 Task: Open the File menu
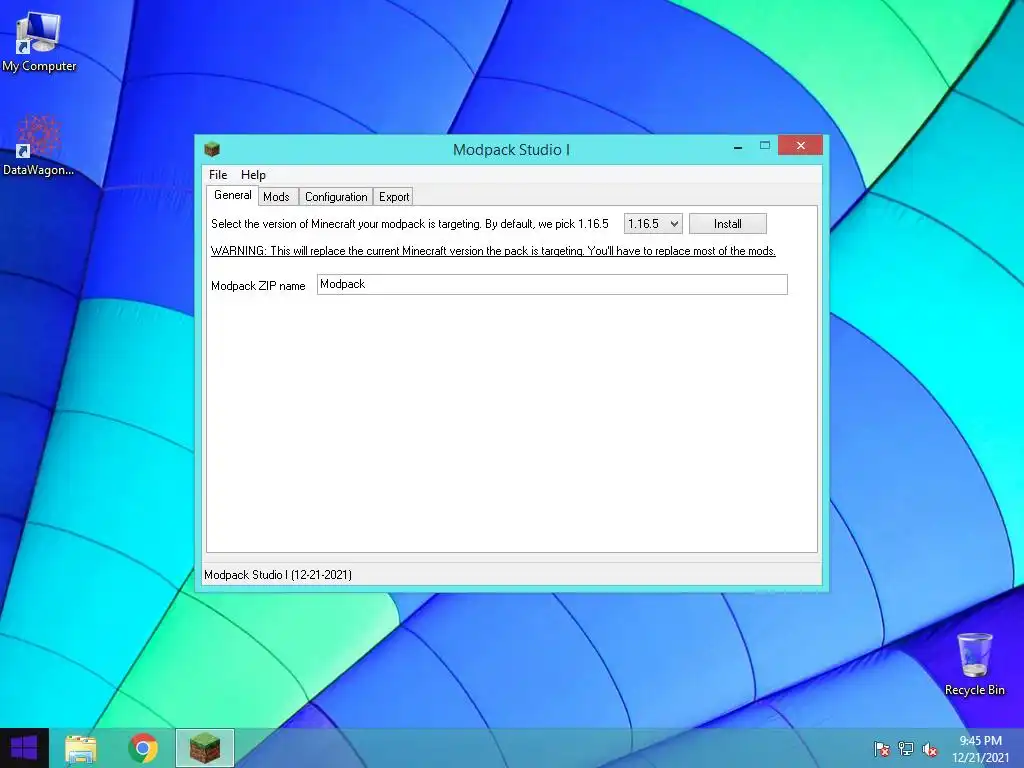point(217,175)
